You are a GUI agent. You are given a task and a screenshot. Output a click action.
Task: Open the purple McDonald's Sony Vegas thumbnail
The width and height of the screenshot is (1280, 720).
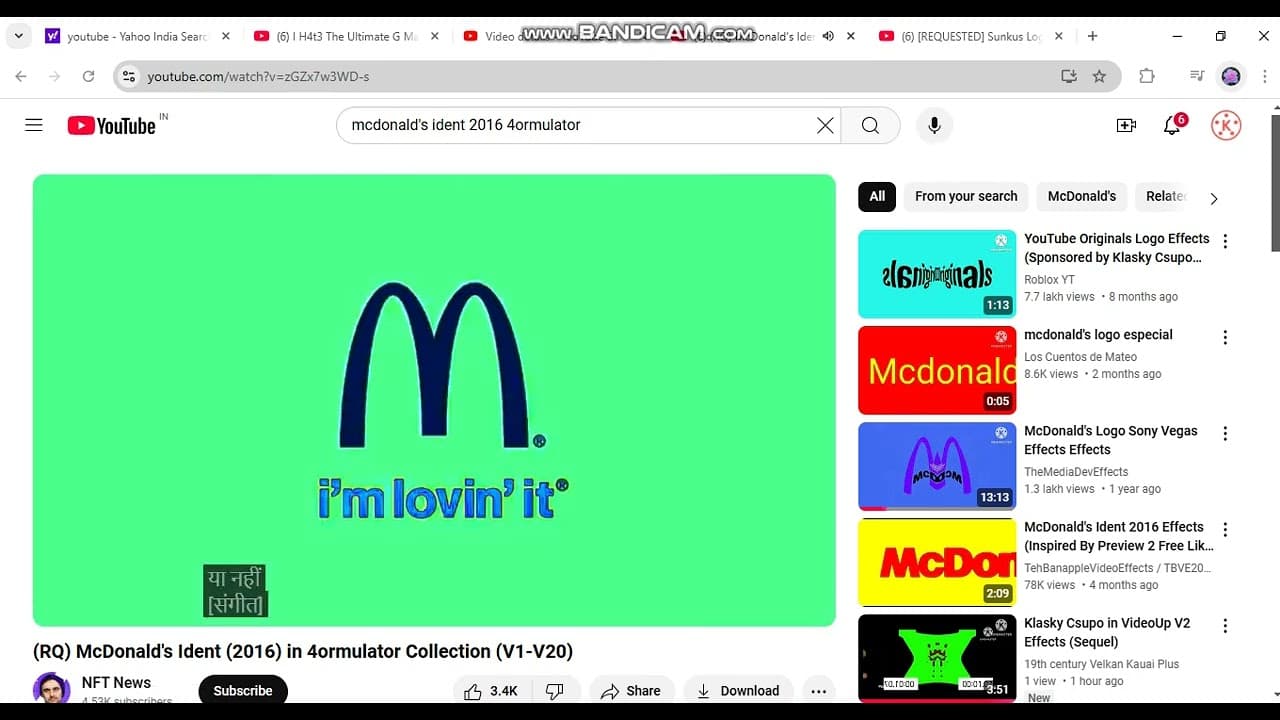pyautogui.click(x=937, y=466)
